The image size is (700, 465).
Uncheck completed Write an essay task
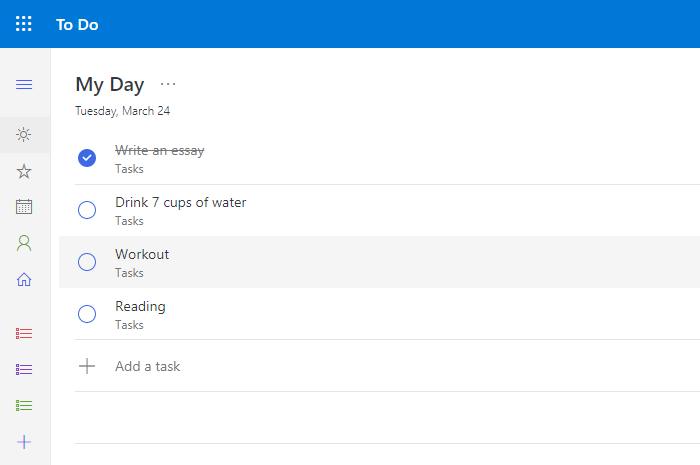(x=87, y=158)
